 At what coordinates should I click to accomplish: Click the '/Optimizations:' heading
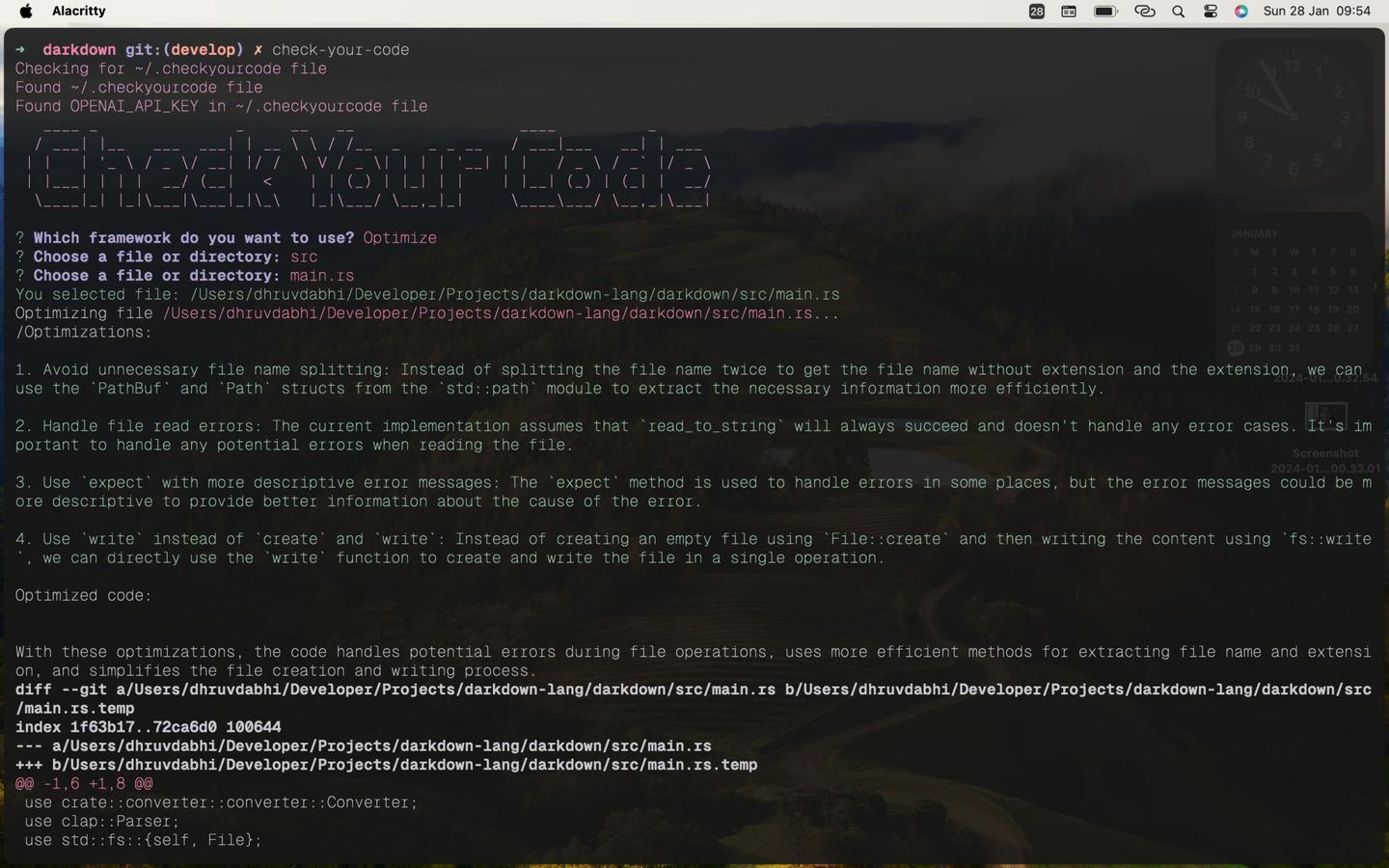[84, 332]
